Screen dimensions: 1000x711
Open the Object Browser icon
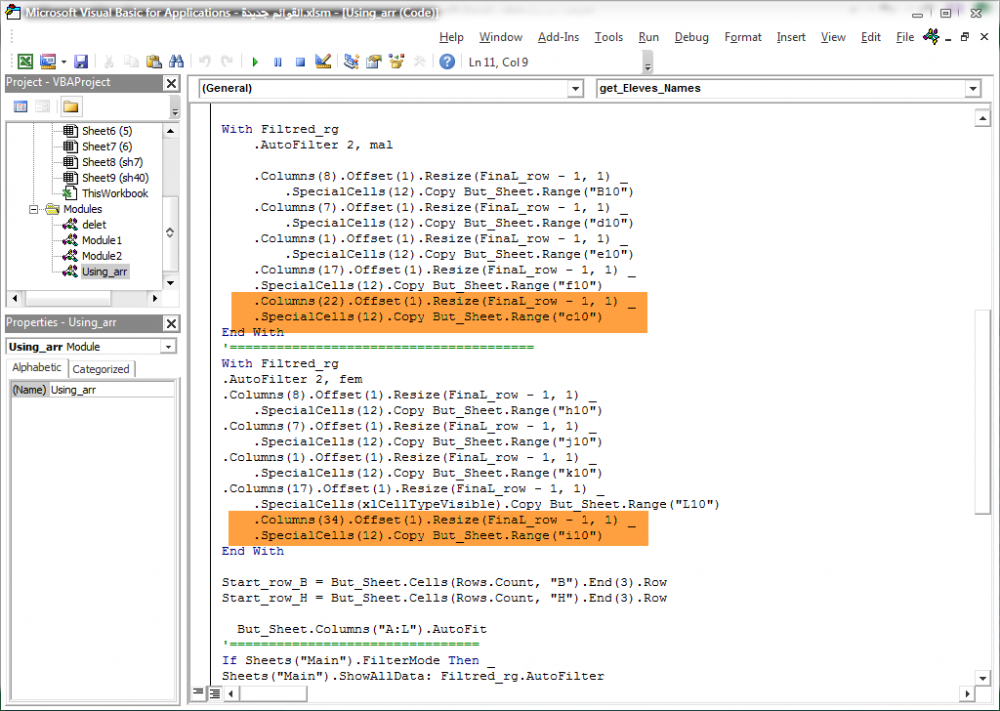(397, 62)
